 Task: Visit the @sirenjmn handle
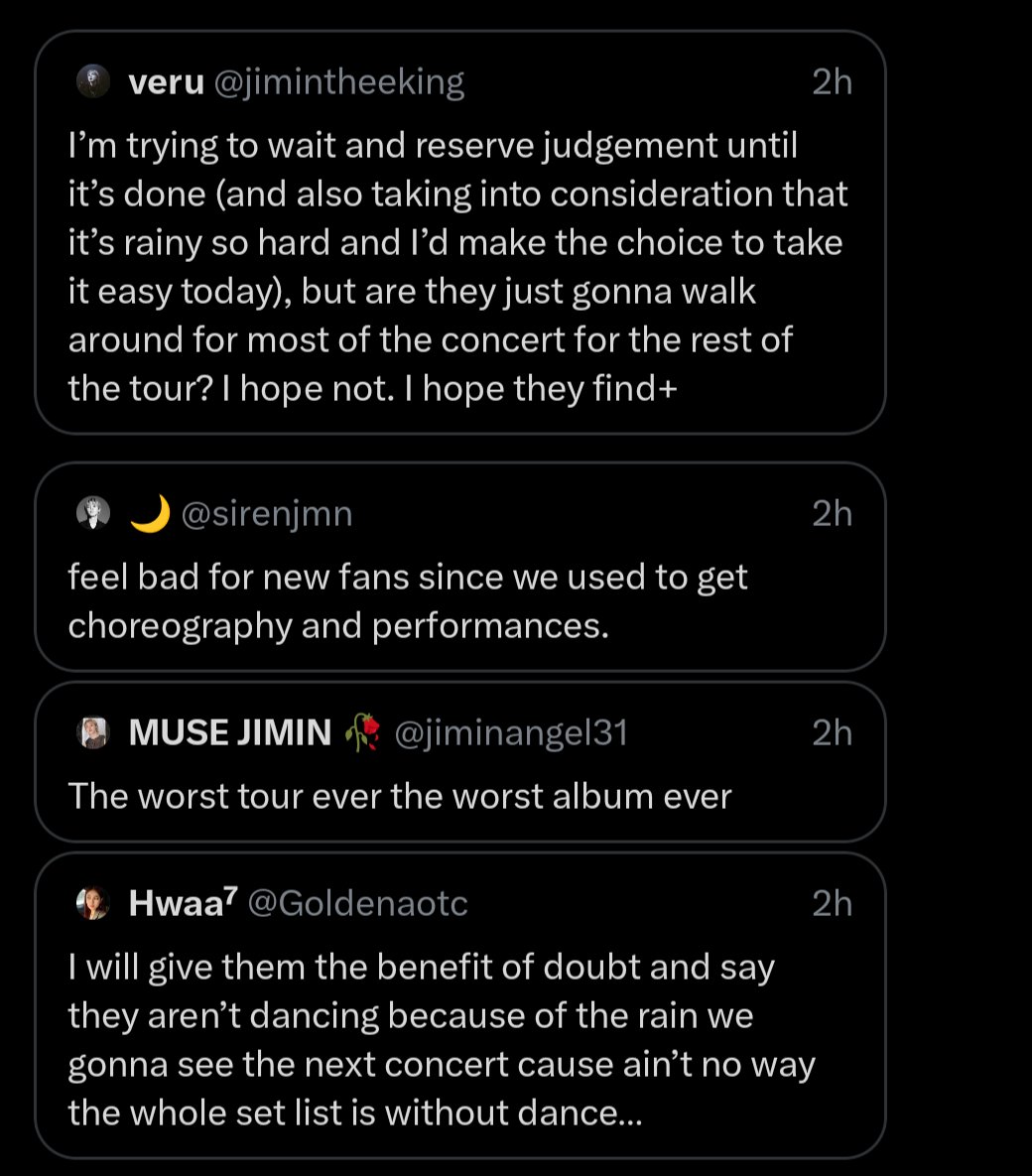click(267, 514)
